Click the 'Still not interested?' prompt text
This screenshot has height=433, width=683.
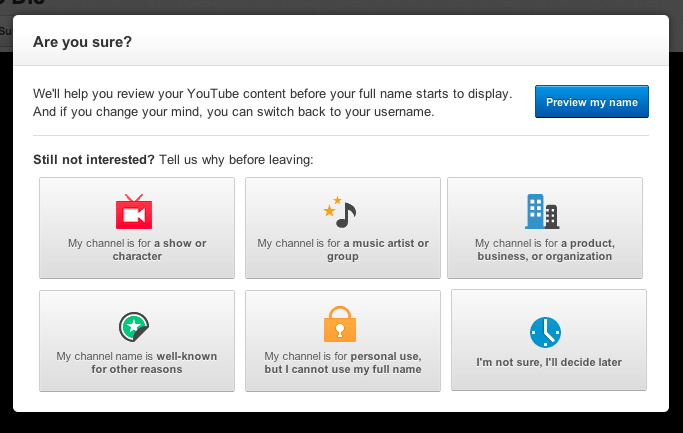click(94, 160)
